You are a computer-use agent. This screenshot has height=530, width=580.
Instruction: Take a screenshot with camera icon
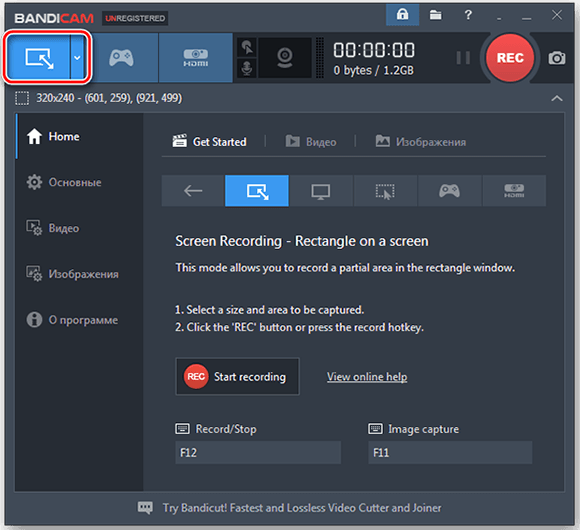[x=556, y=58]
